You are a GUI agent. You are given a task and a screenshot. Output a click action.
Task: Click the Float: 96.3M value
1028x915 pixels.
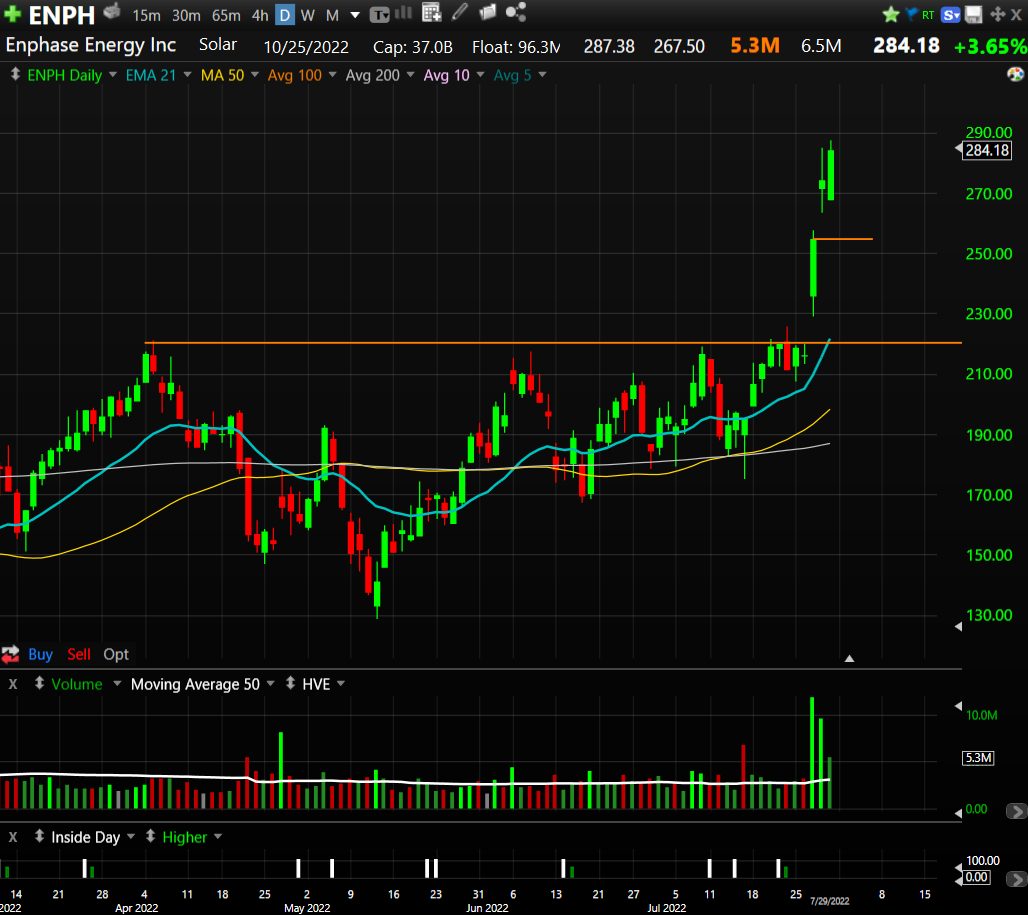[516, 47]
